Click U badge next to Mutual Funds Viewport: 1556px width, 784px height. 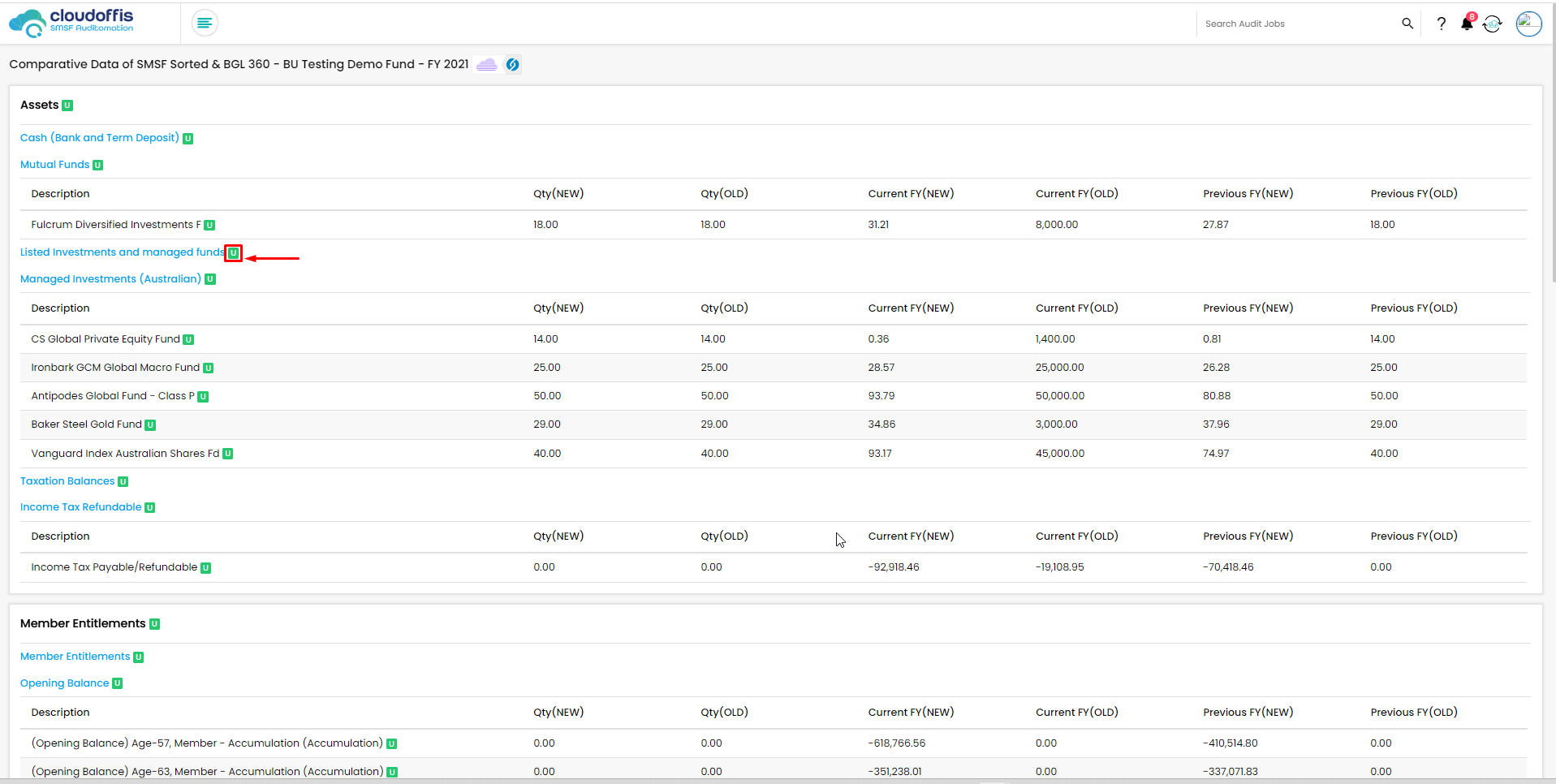click(x=98, y=166)
